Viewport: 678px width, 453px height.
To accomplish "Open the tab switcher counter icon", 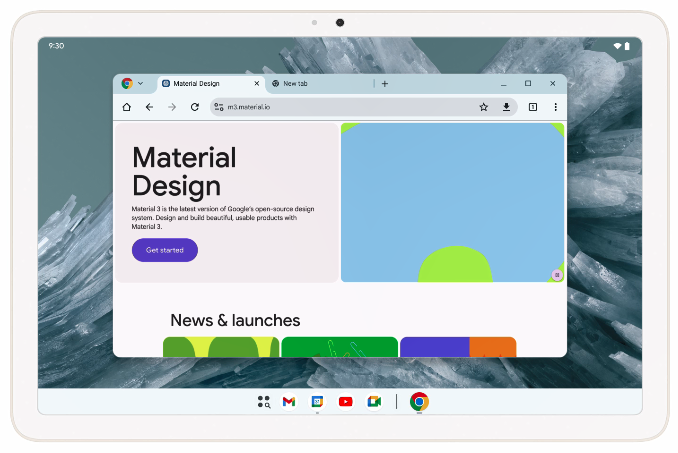I will coord(533,107).
